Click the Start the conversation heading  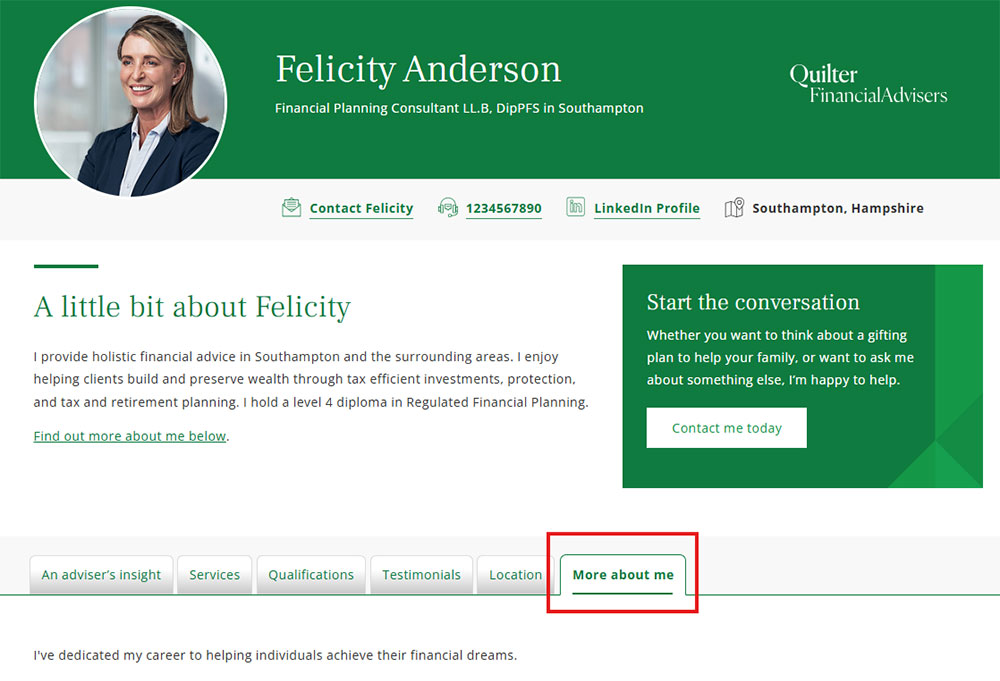(x=752, y=302)
